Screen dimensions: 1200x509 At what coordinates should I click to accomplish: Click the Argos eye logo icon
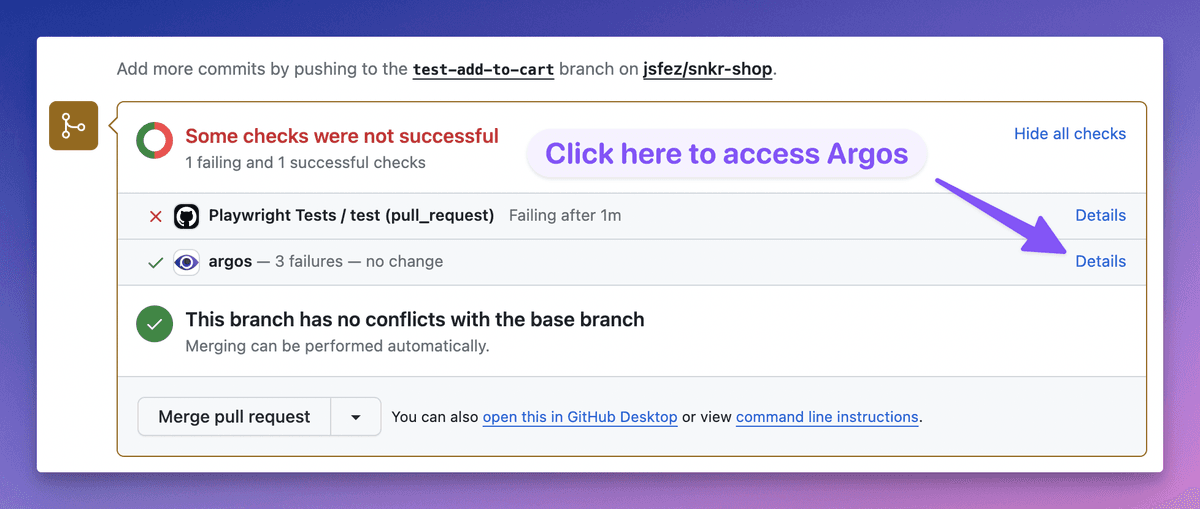pos(187,262)
